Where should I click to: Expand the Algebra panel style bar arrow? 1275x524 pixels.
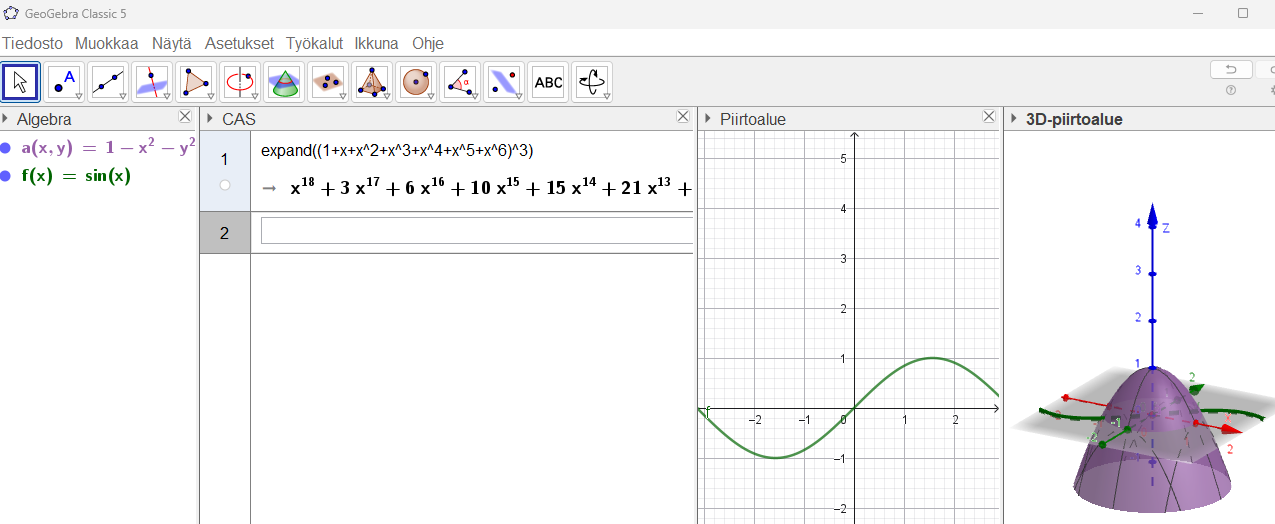(6, 119)
